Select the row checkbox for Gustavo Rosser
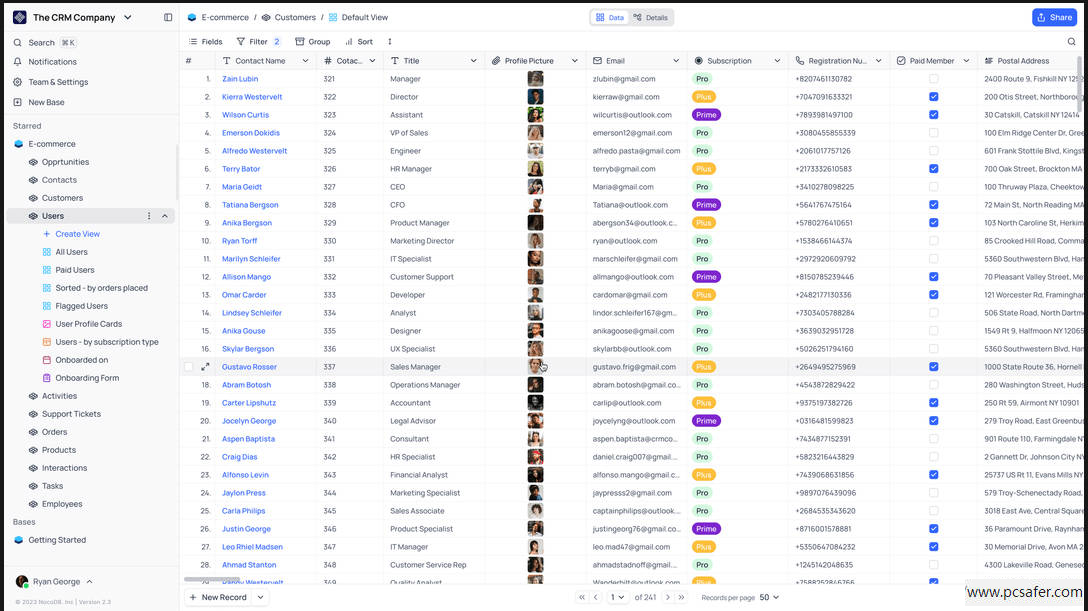This screenshot has width=1088, height=611. (188, 367)
